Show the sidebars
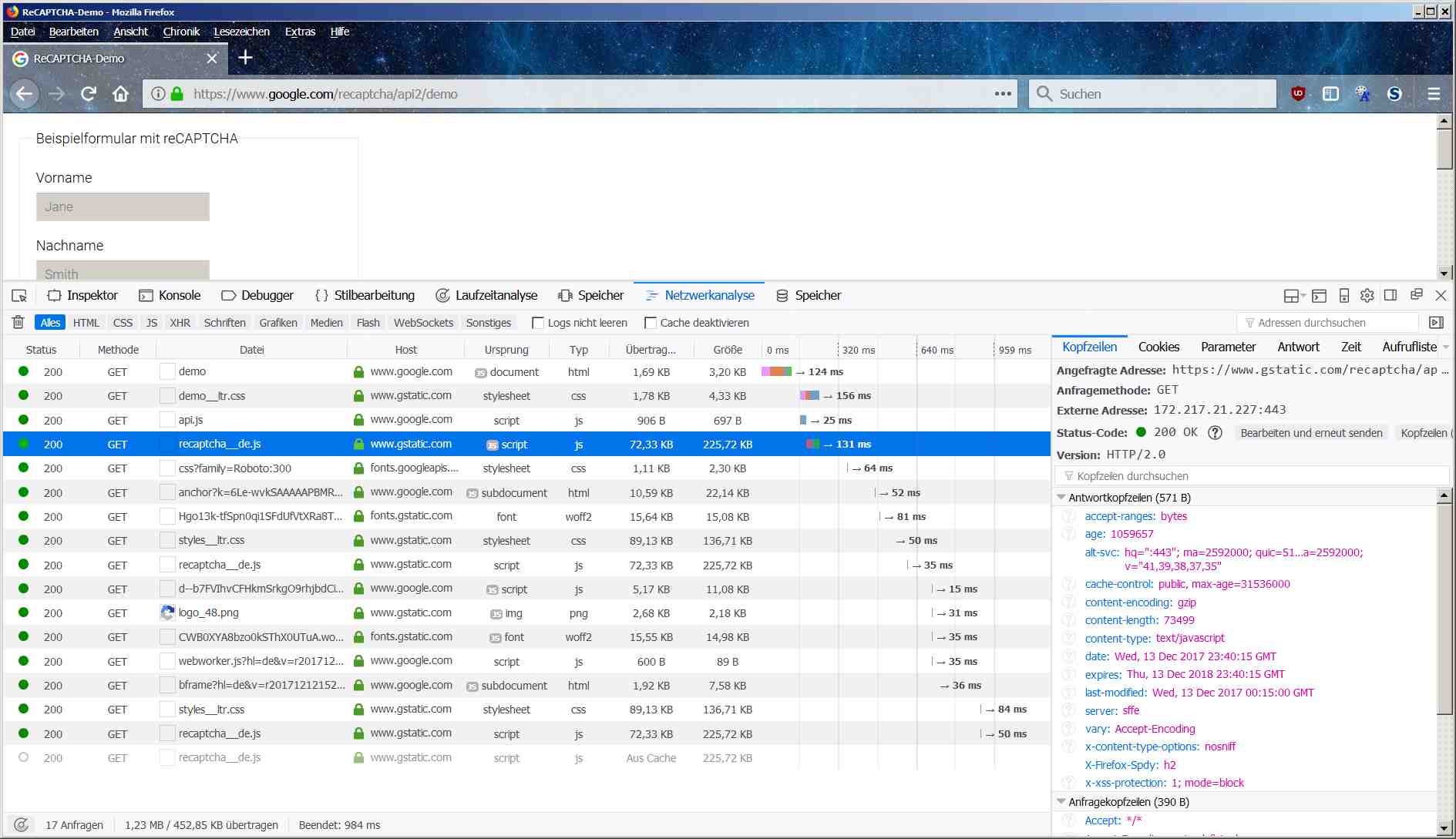The height and width of the screenshot is (839, 1456). click(x=1330, y=94)
